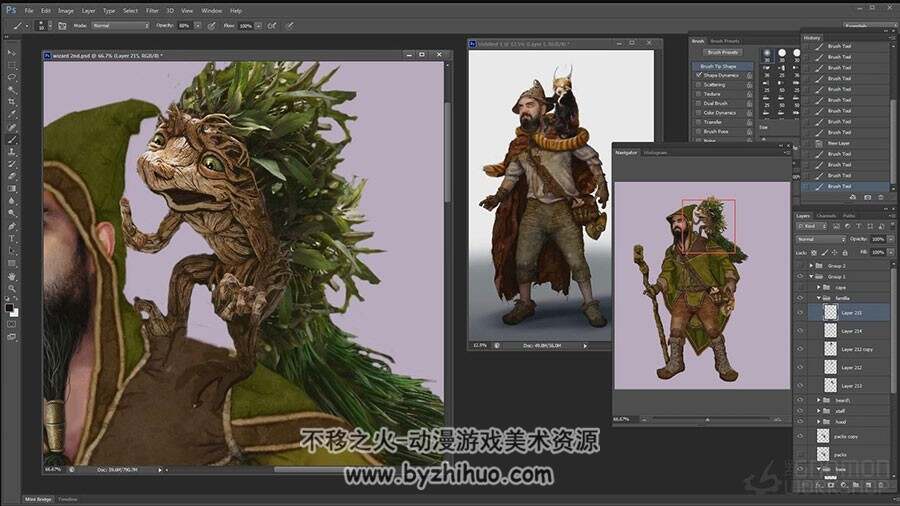Click the brush Flow value field

pyautogui.click(x=246, y=26)
